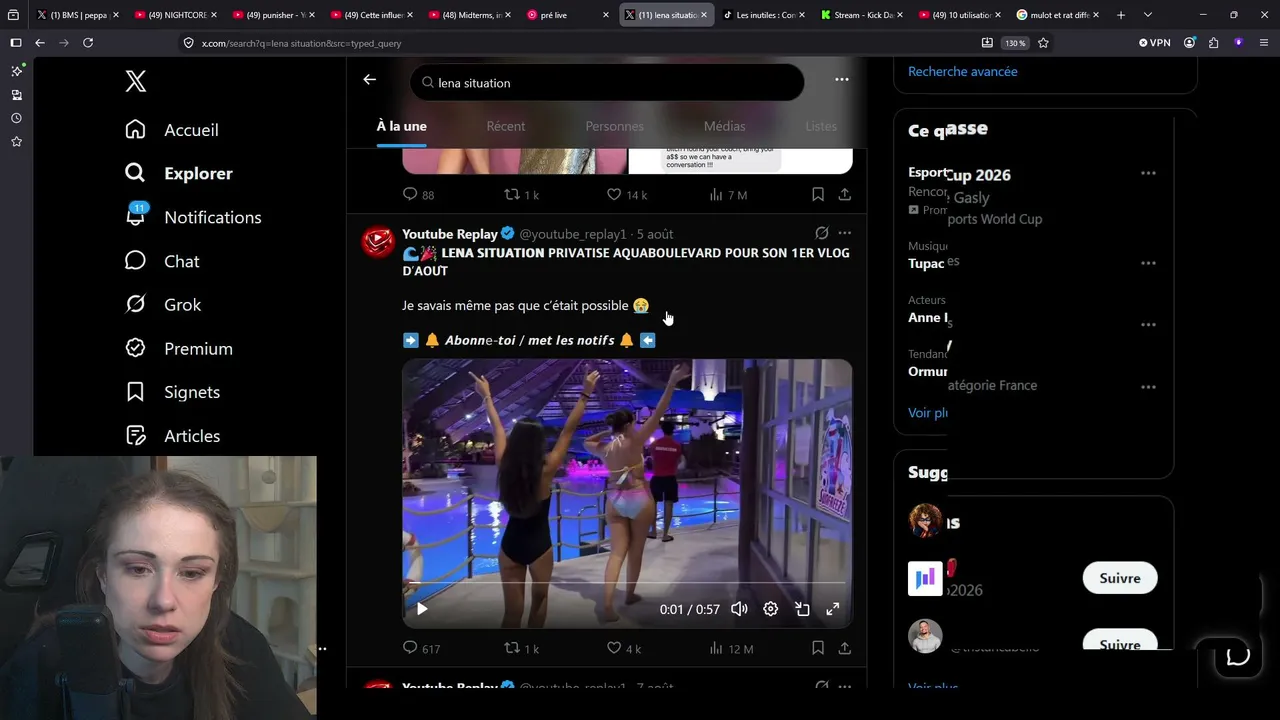Open the 130 % zoom indicator
This screenshot has height=720, width=1280.
pos(1015,43)
